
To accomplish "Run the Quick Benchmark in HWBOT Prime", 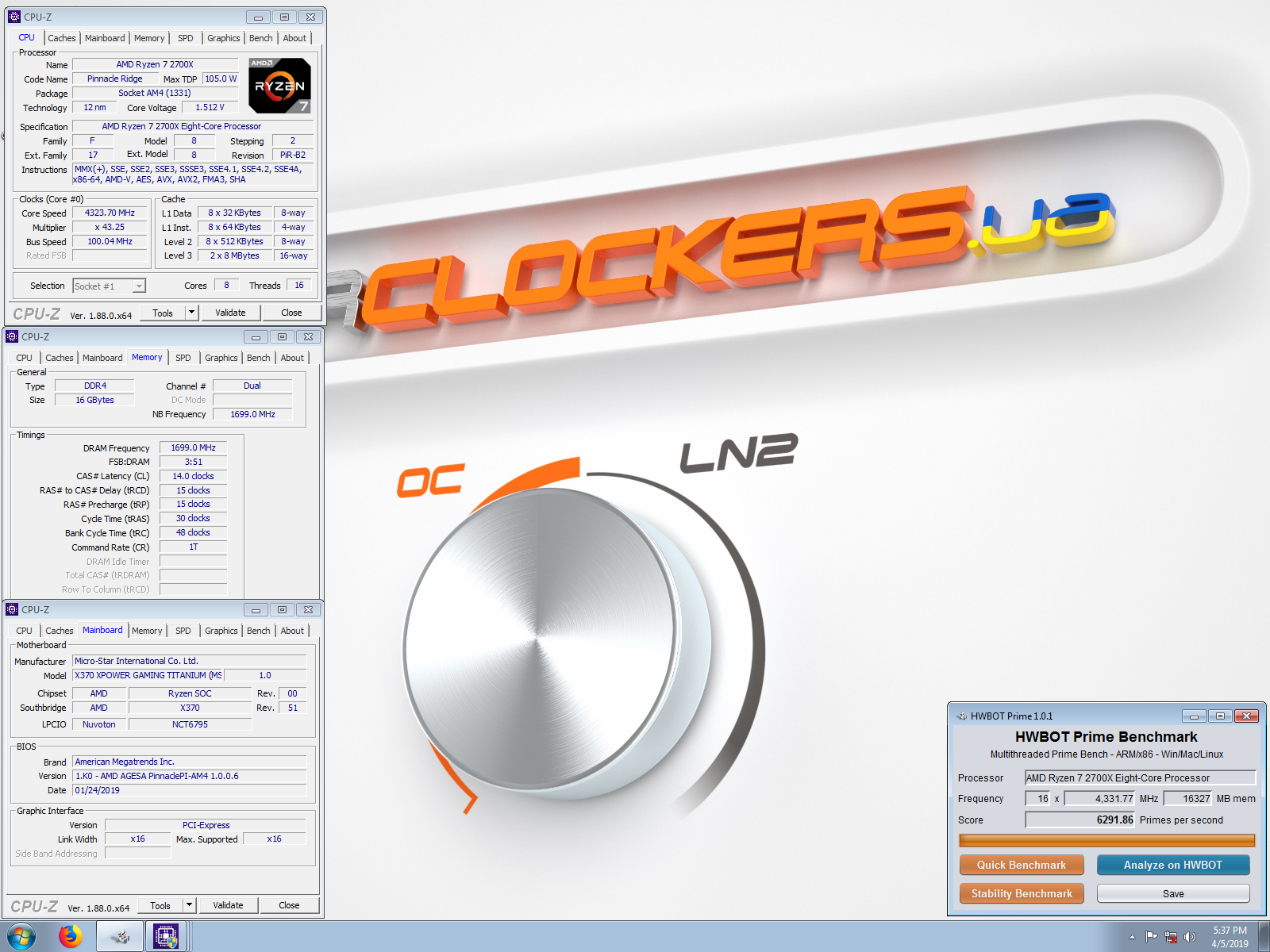I will 1022,865.
